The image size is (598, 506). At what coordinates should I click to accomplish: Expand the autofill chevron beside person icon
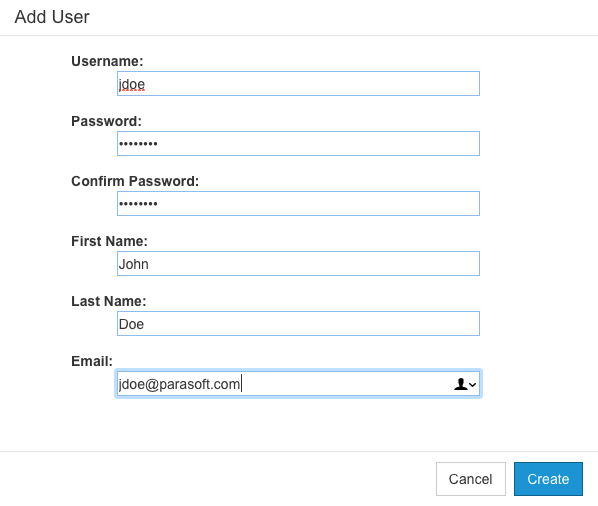click(x=473, y=385)
